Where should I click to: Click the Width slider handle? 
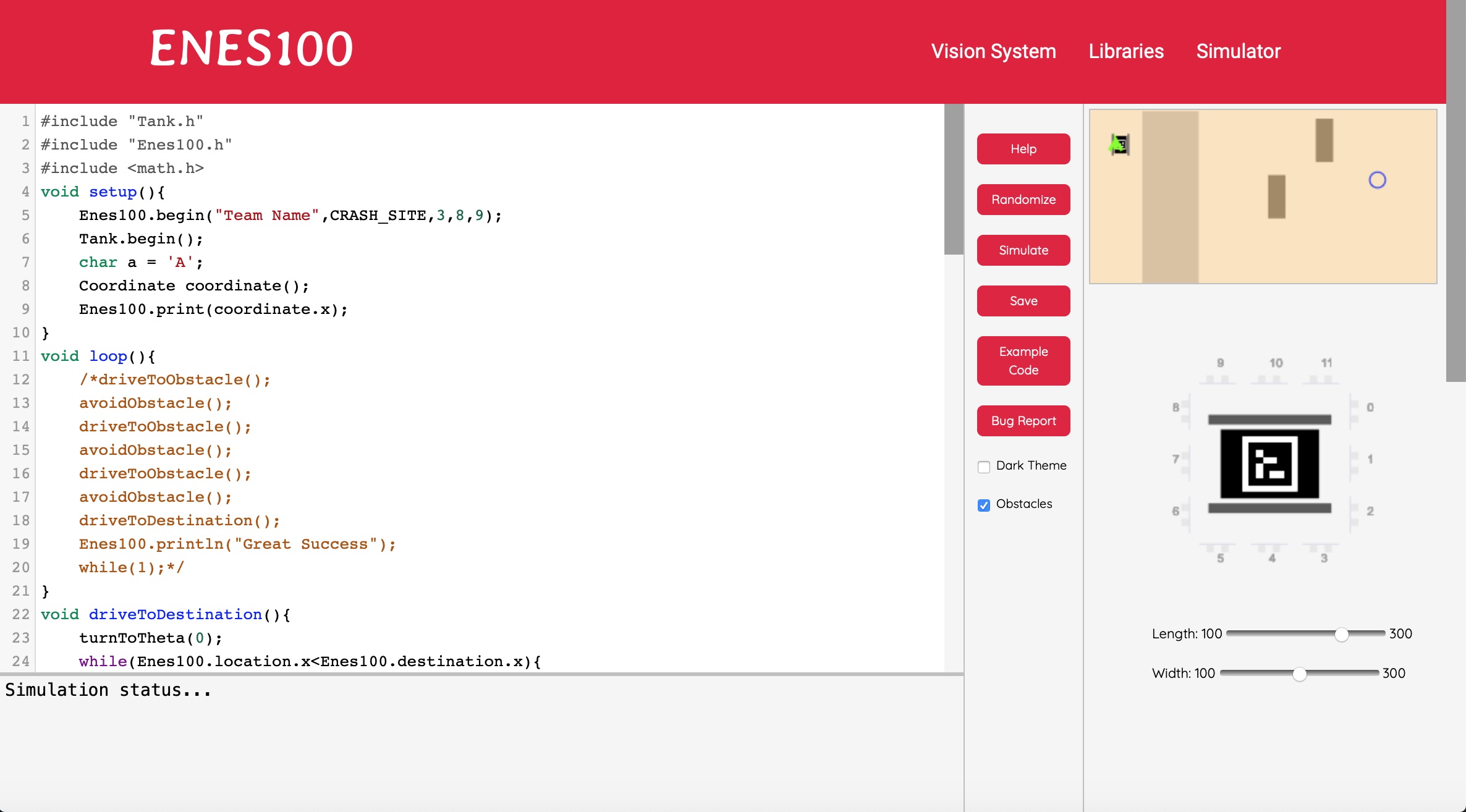(1300, 674)
